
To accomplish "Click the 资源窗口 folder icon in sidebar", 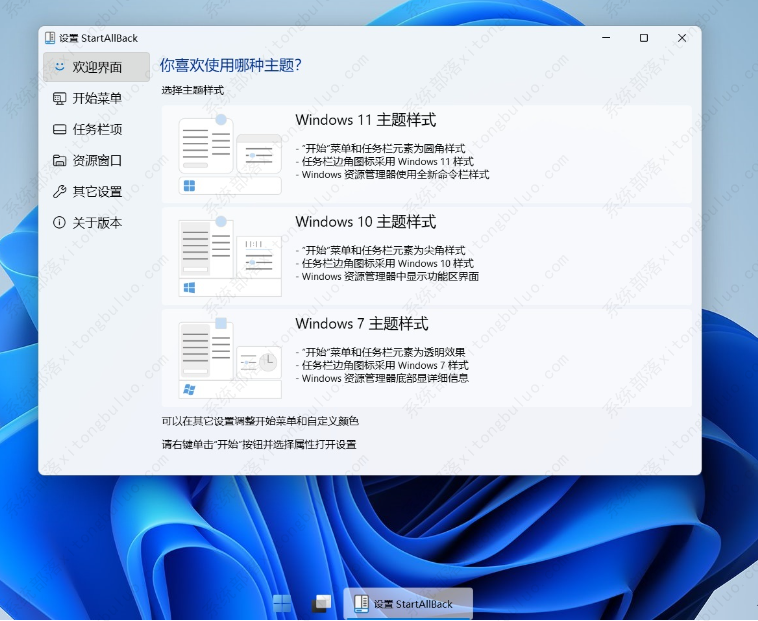I will pyautogui.click(x=59, y=160).
